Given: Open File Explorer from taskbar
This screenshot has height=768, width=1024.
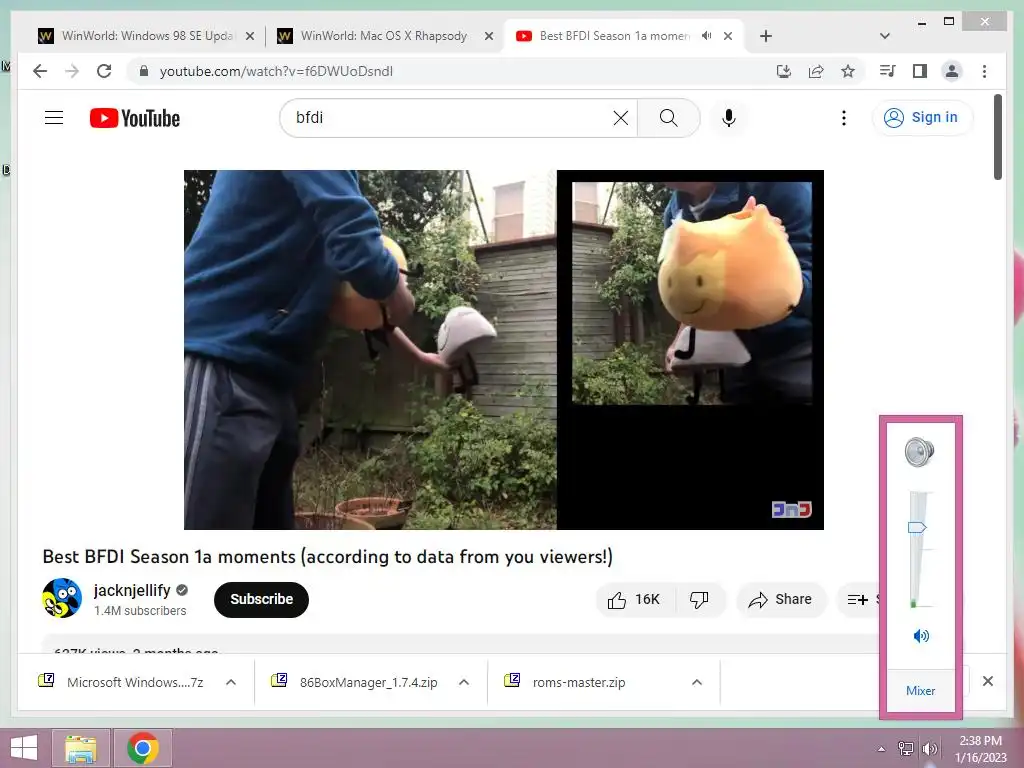Looking at the screenshot, I should (81, 748).
